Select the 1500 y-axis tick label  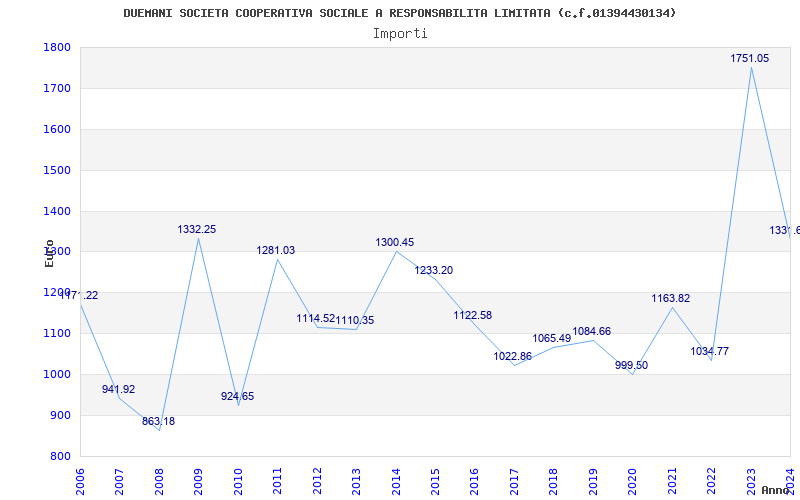[57, 171]
